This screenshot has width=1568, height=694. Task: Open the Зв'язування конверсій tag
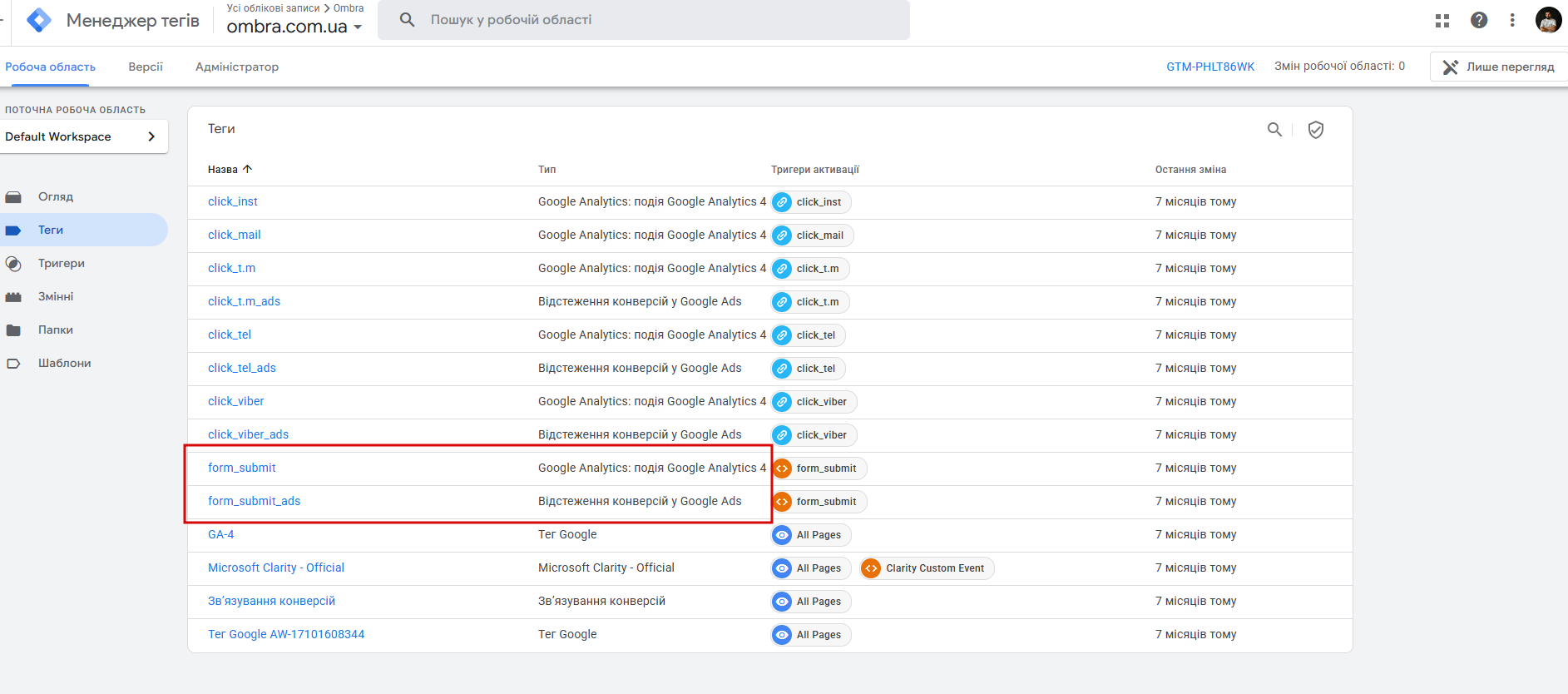272,601
